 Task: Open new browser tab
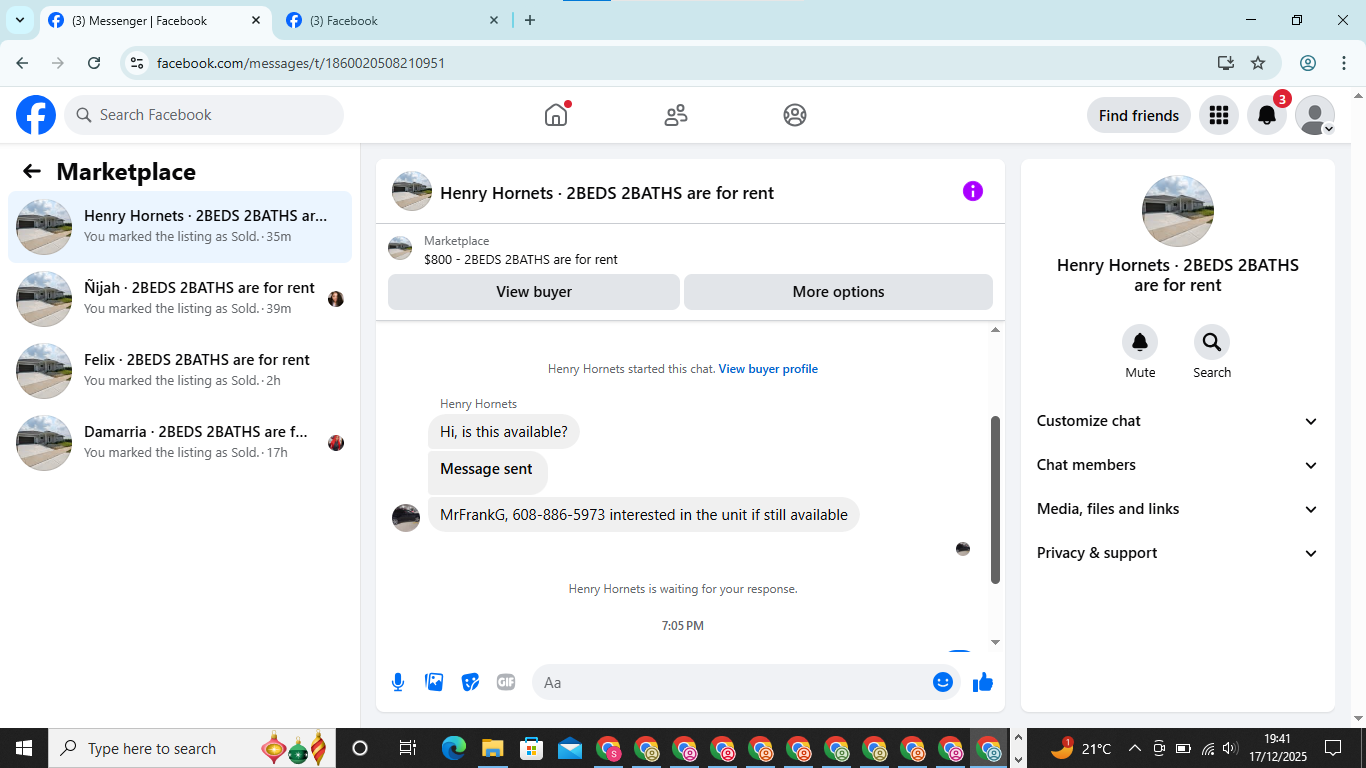coord(530,20)
